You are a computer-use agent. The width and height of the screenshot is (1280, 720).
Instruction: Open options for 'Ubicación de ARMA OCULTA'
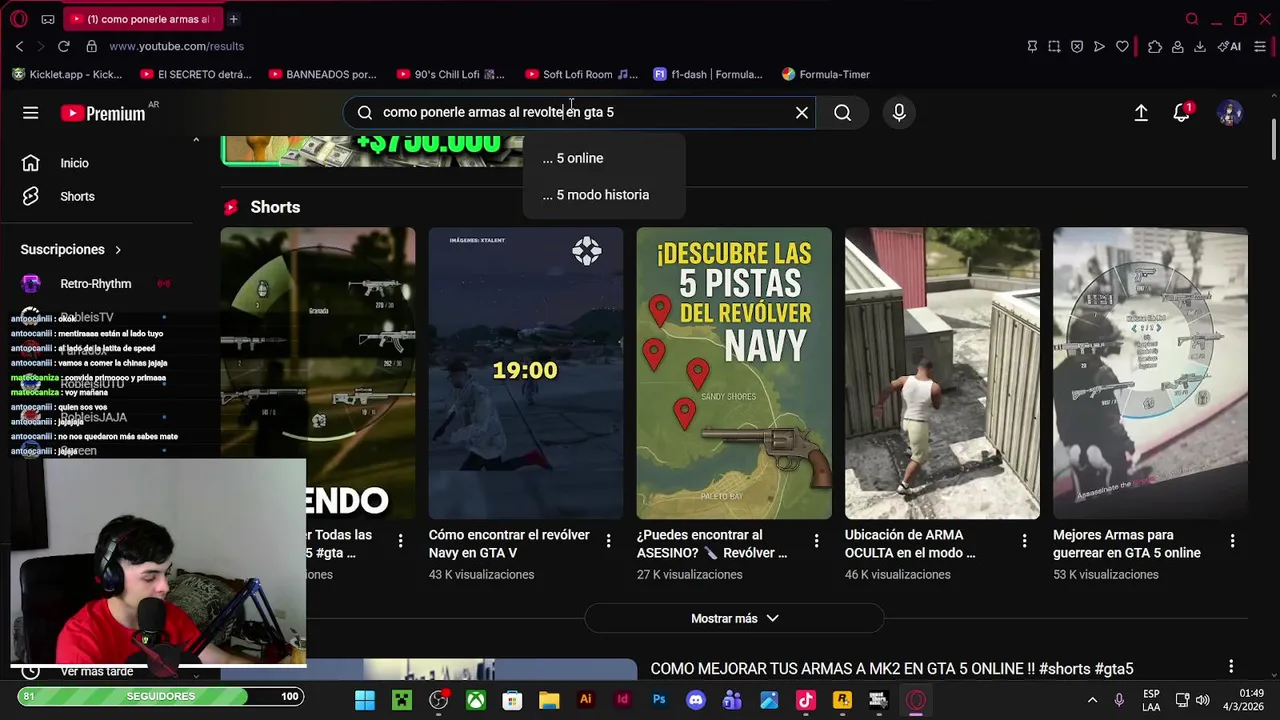click(x=1024, y=541)
